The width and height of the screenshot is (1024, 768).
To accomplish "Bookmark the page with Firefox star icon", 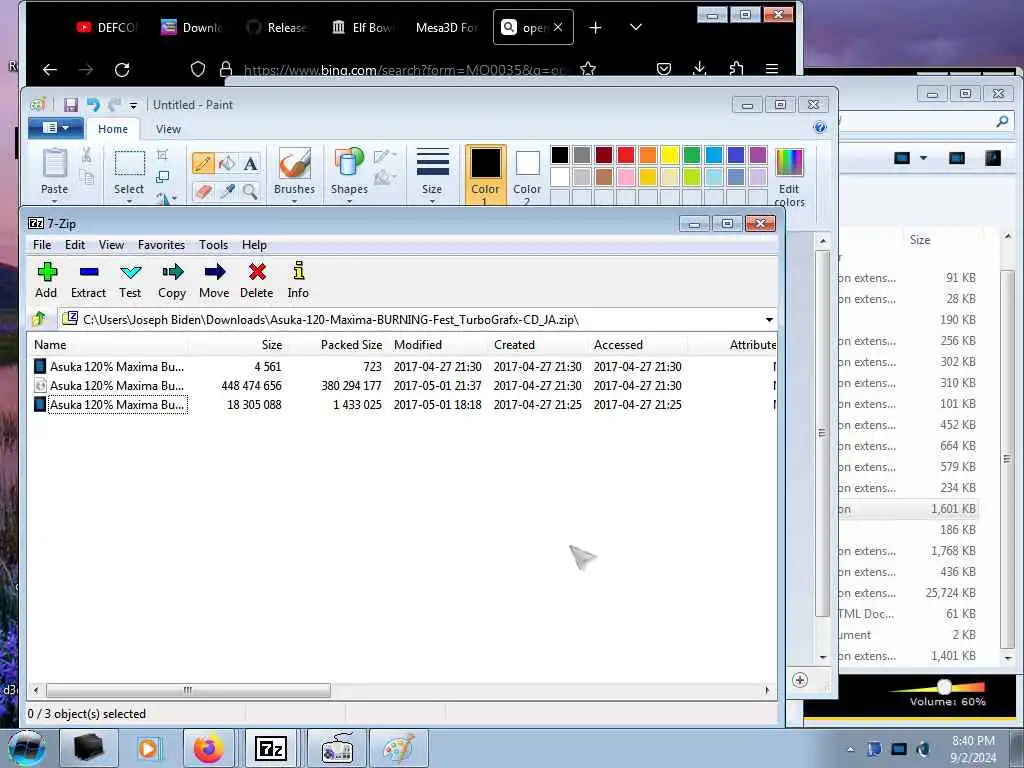I will pyautogui.click(x=588, y=69).
